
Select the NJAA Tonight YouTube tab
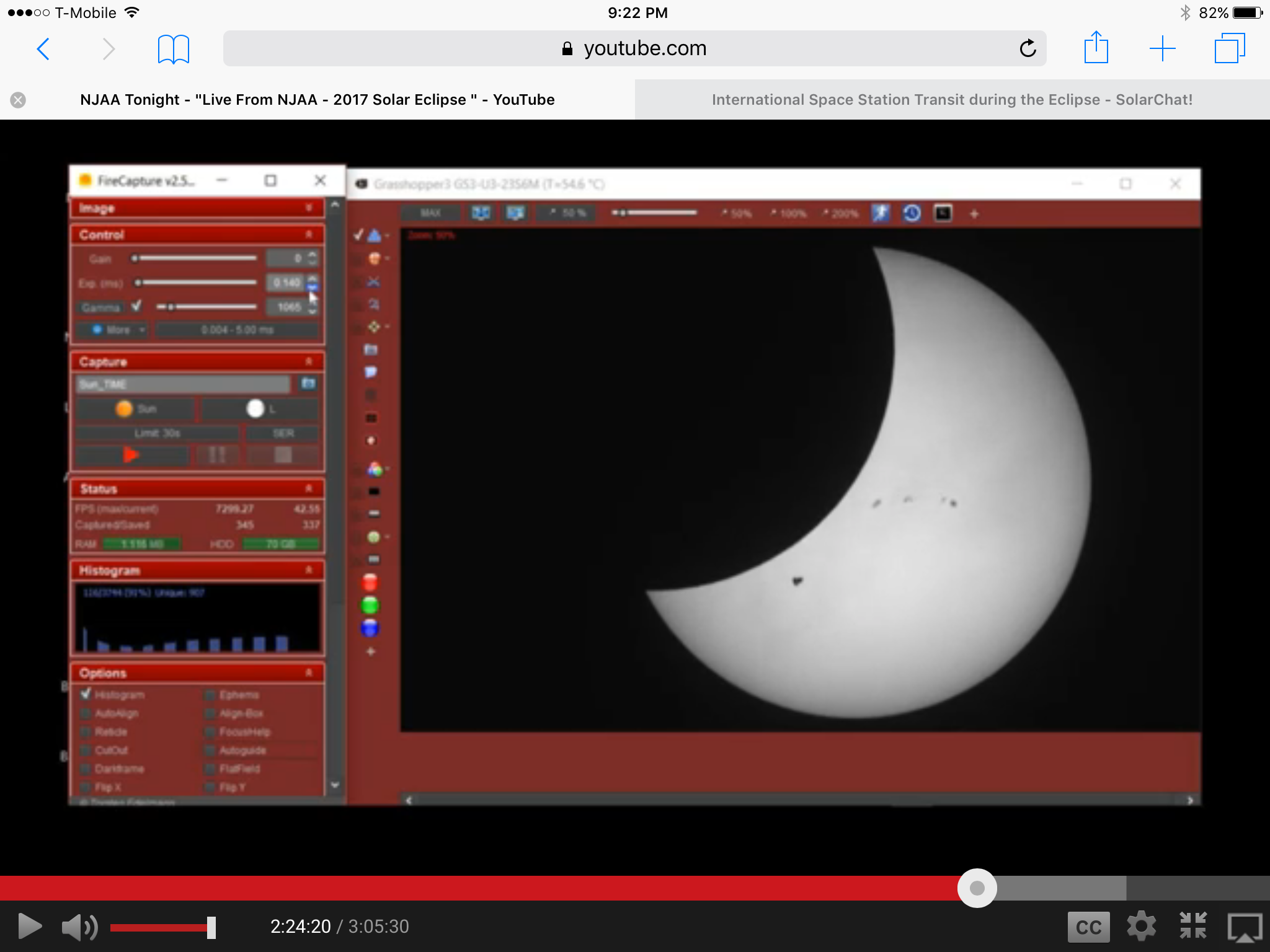pyautogui.click(x=317, y=100)
